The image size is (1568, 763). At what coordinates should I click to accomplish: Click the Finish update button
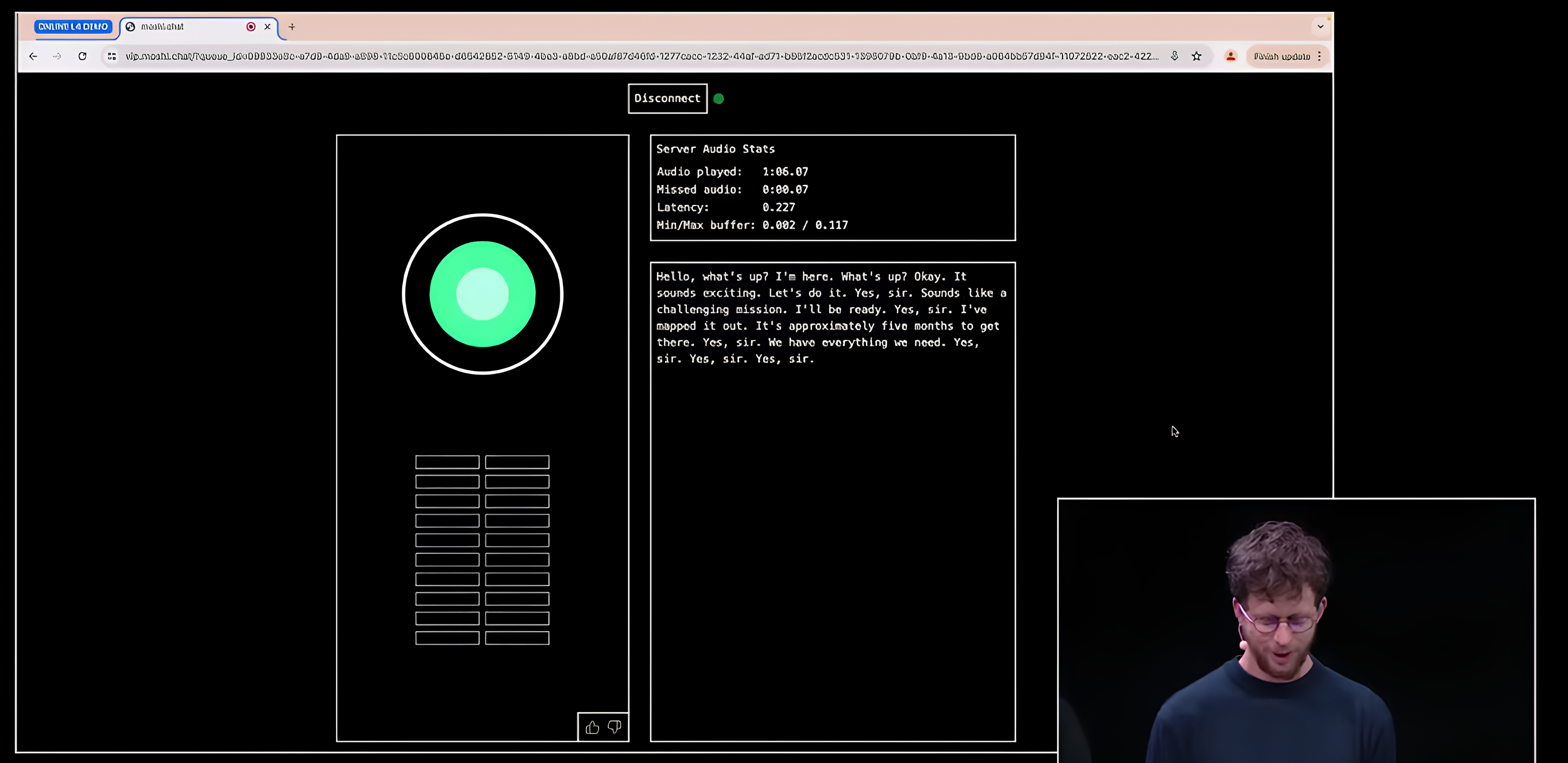tap(1281, 56)
